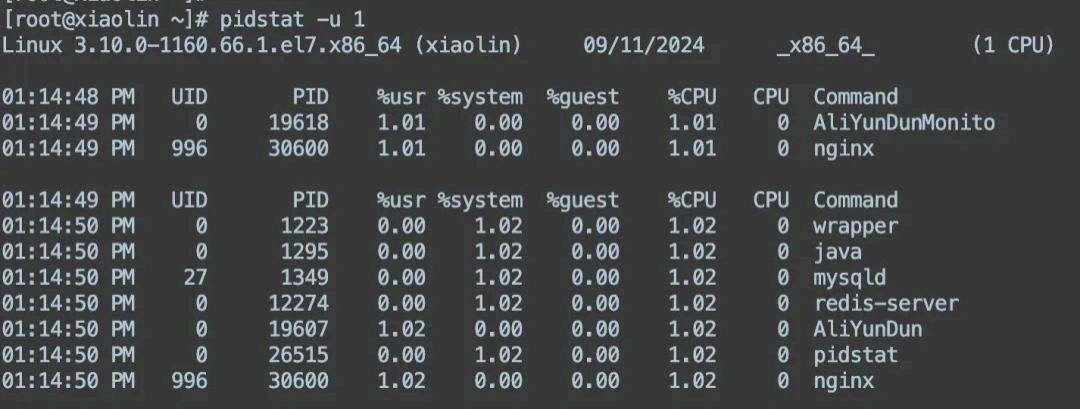Click PID 12274 in the PID column
Screen dimensions: 1080x409
298,303
